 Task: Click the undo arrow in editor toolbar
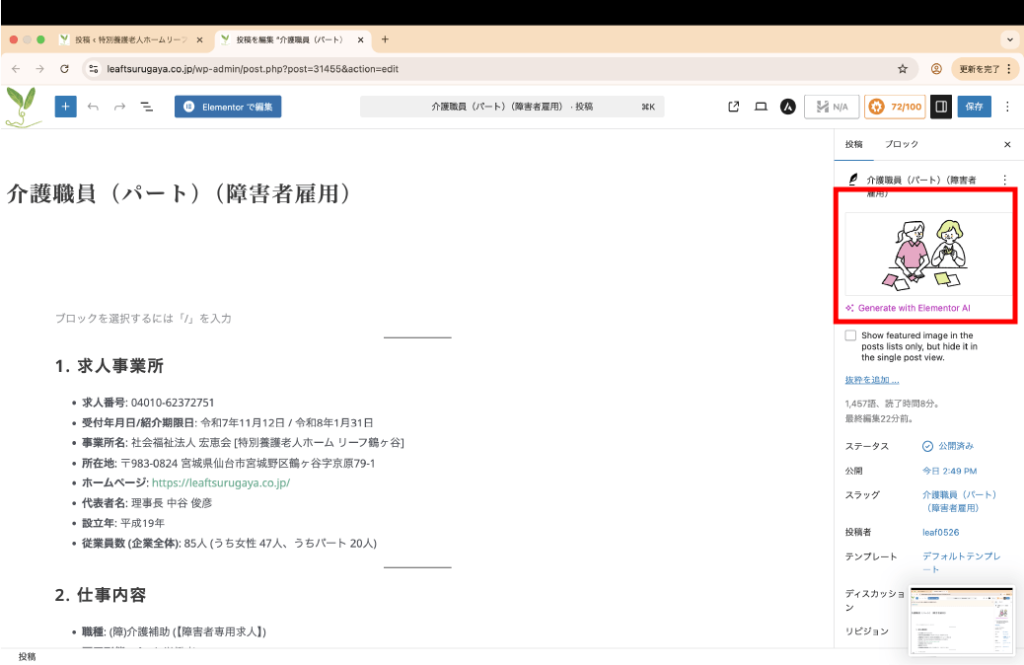93,107
